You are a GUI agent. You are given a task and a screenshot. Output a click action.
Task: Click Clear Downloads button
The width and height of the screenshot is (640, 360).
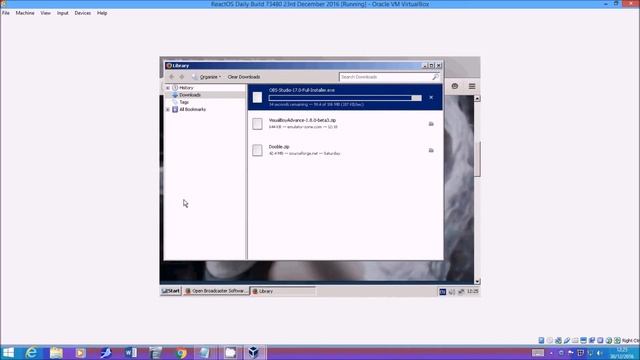tap(244, 77)
